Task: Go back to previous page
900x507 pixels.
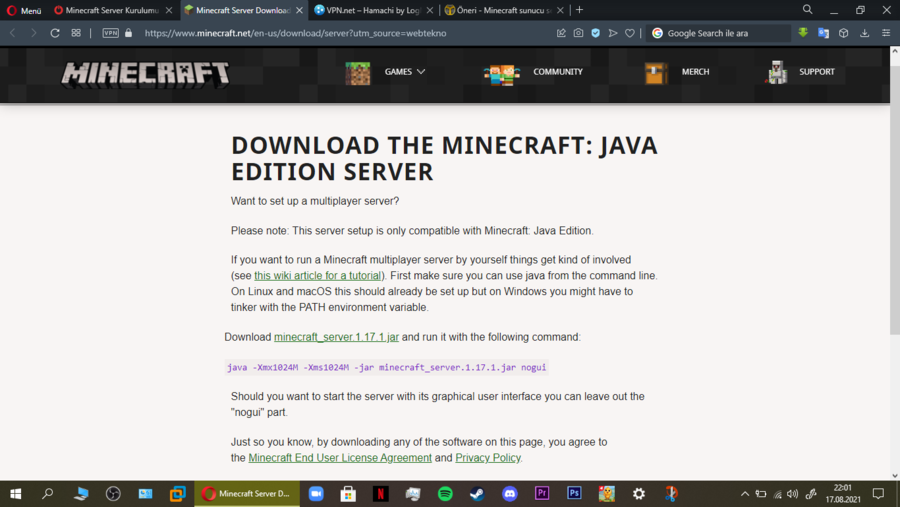Action: [13, 33]
